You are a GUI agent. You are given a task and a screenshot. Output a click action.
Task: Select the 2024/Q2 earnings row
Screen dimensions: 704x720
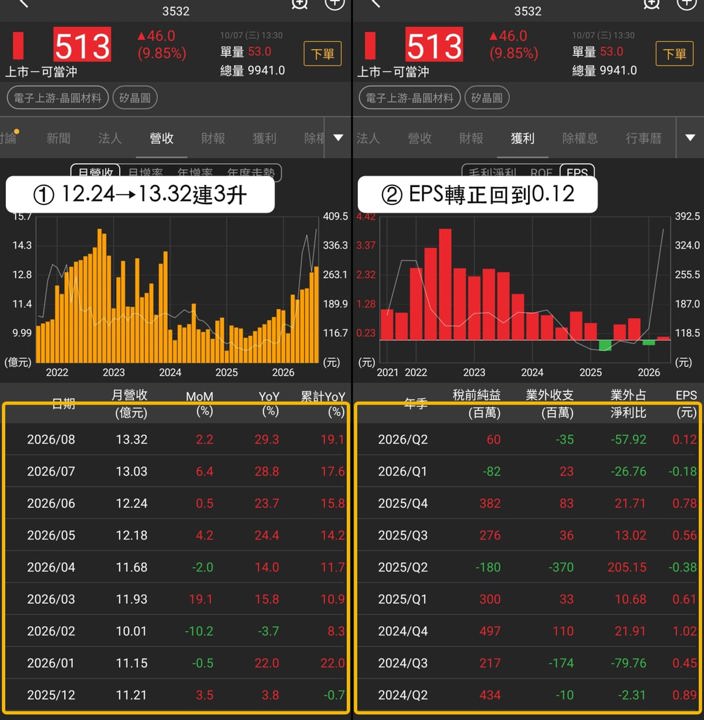pos(528,695)
